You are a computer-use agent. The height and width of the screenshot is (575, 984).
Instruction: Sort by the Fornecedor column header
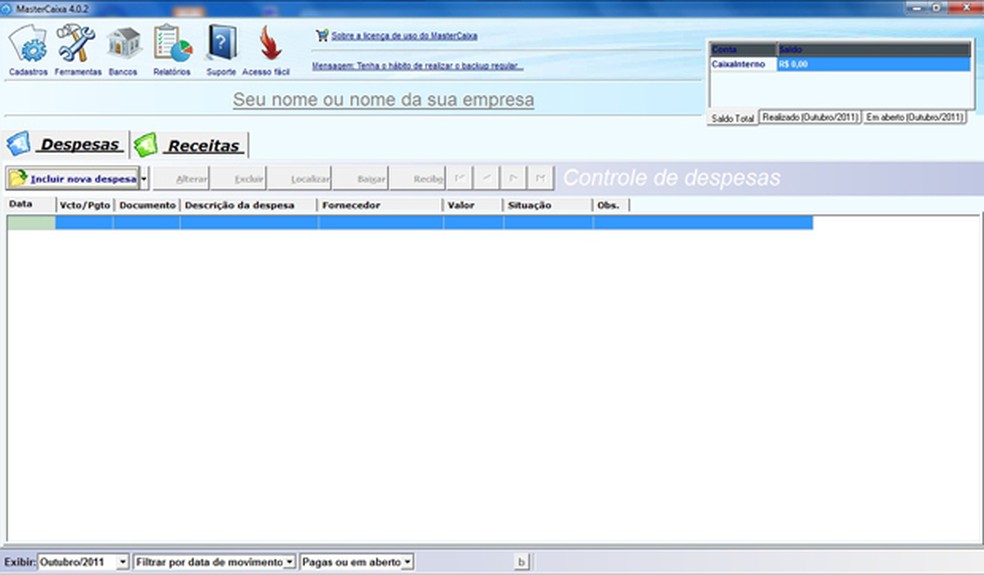pos(380,205)
